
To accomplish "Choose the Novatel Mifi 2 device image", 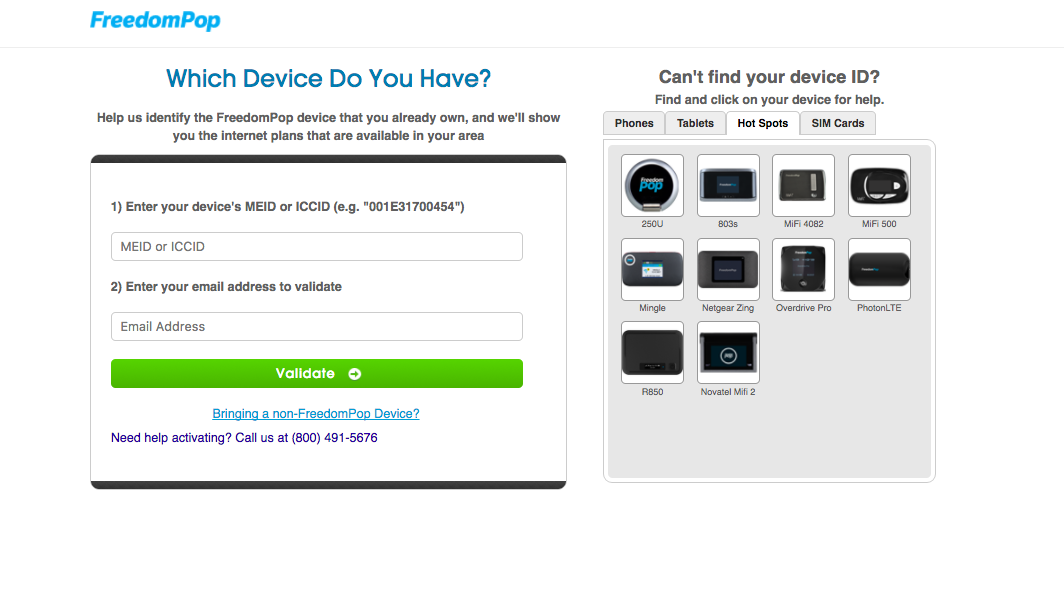I will coord(728,353).
